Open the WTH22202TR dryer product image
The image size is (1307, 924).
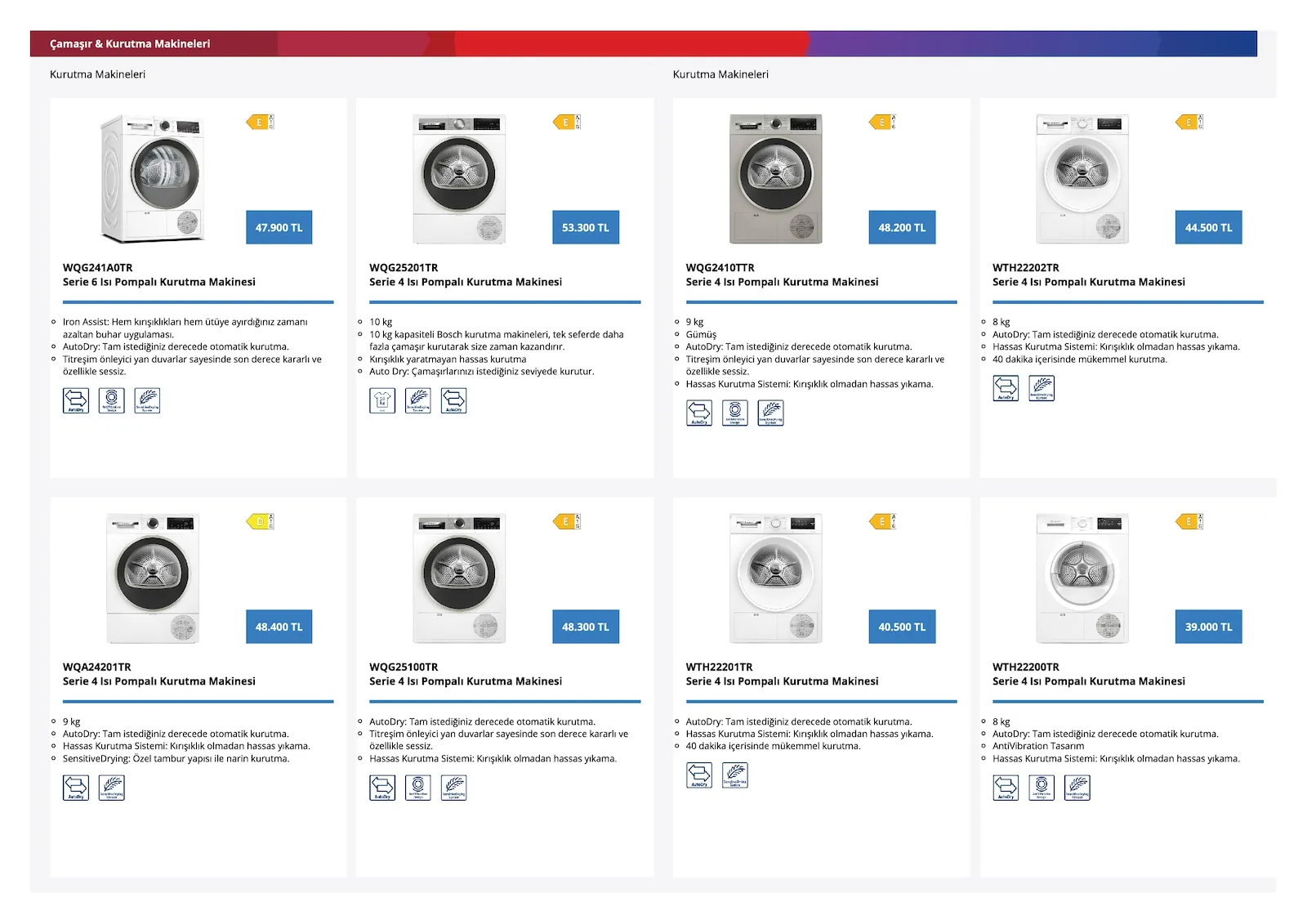[x=1082, y=179]
